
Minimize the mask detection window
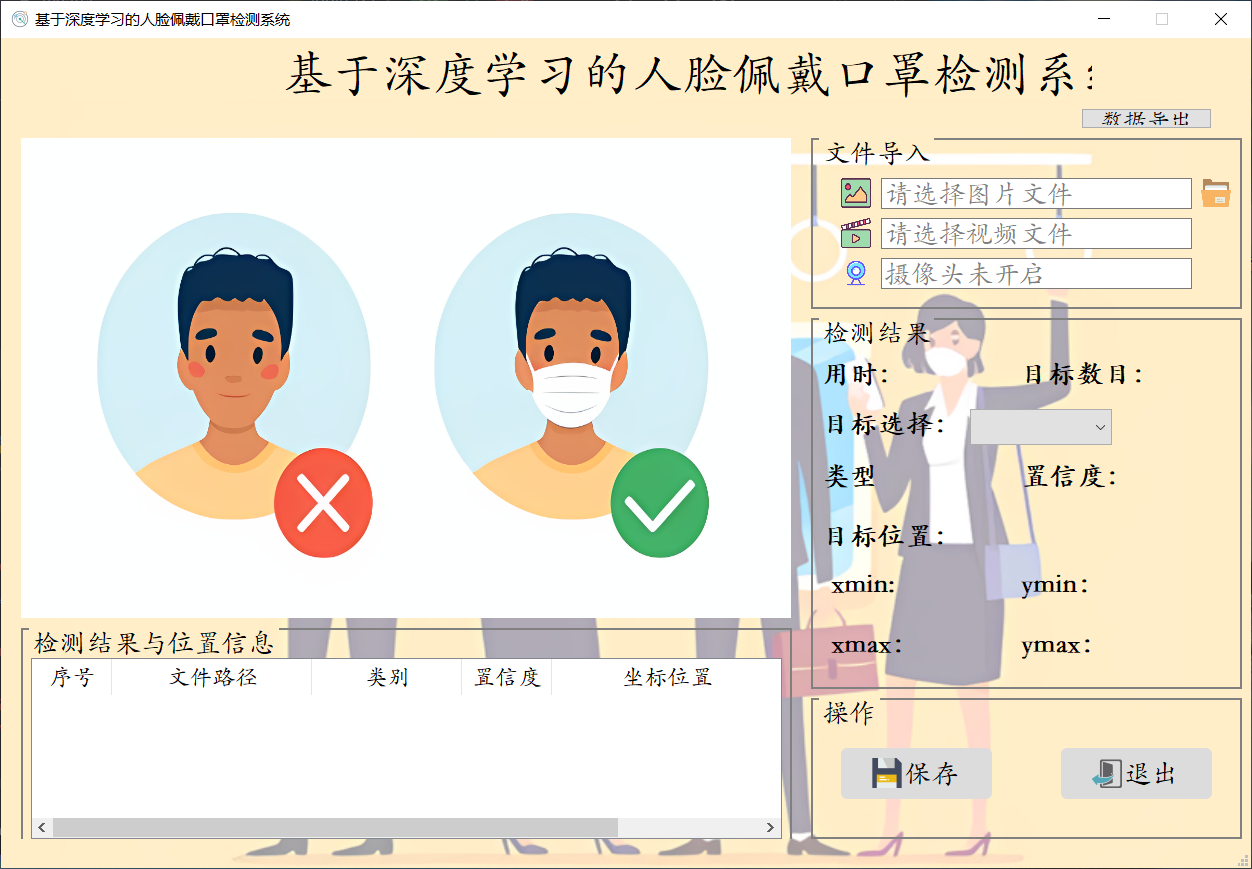pos(1105,19)
